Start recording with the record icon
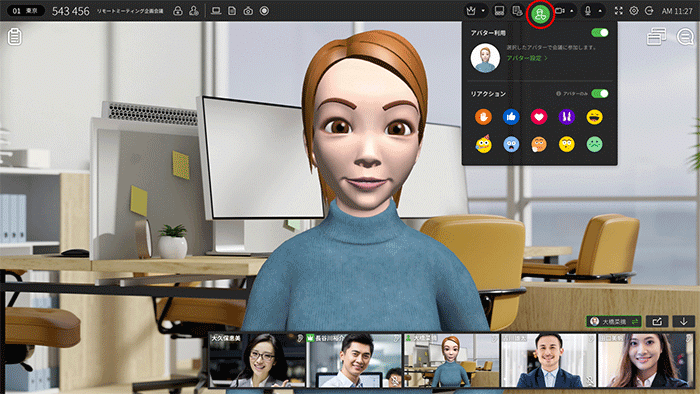 [264, 11]
